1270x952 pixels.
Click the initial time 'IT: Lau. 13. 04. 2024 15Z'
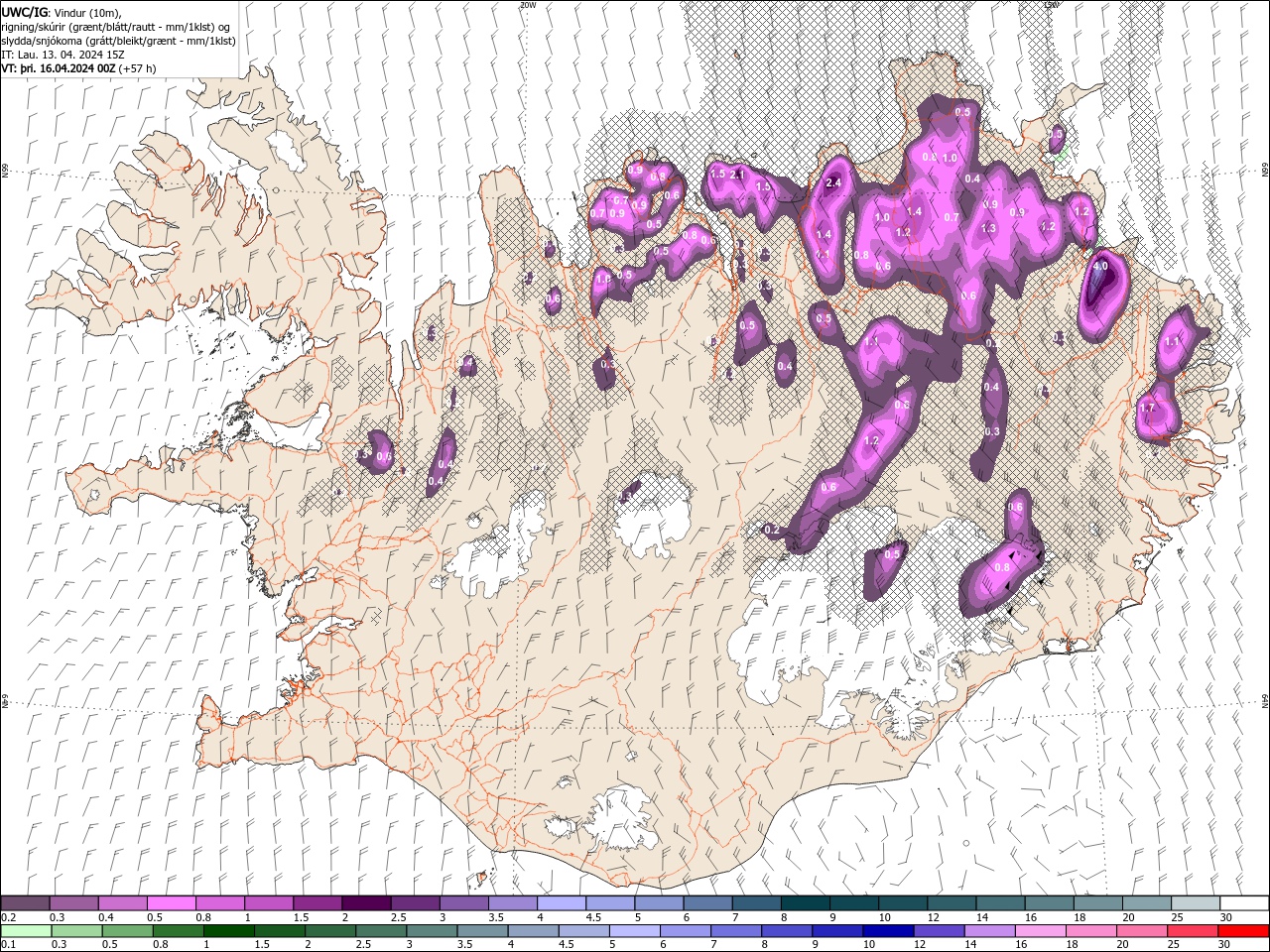(63, 55)
